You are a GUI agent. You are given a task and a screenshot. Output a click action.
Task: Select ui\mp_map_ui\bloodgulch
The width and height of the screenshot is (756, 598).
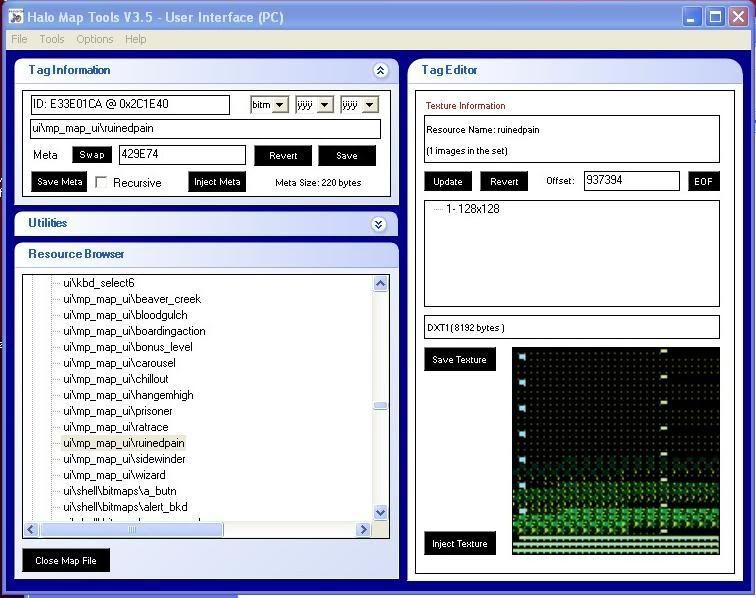[x=125, y=315]
